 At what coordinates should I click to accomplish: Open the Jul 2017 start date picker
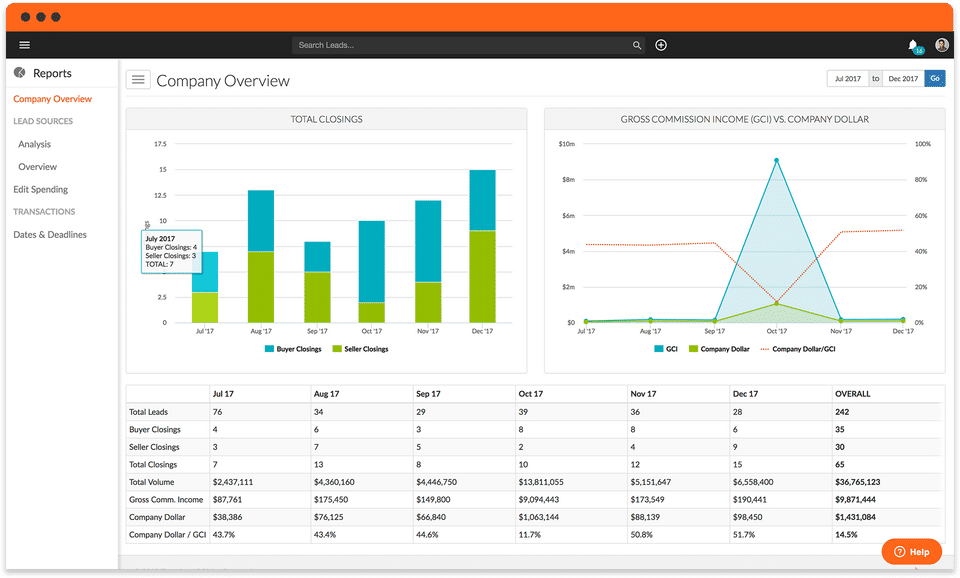848,78
